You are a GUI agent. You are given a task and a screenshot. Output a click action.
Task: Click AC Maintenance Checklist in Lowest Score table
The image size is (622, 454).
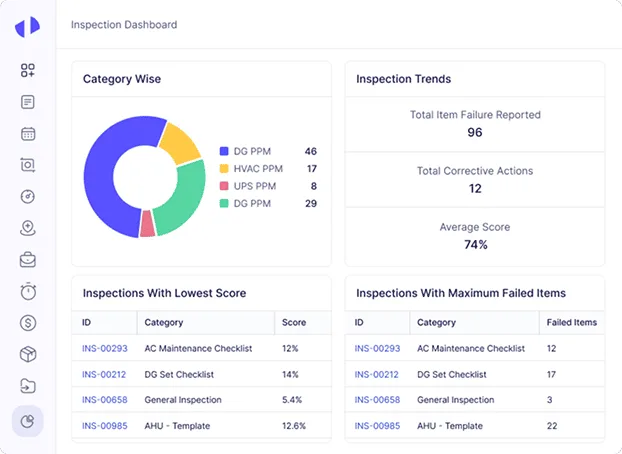tap(198, 348)
